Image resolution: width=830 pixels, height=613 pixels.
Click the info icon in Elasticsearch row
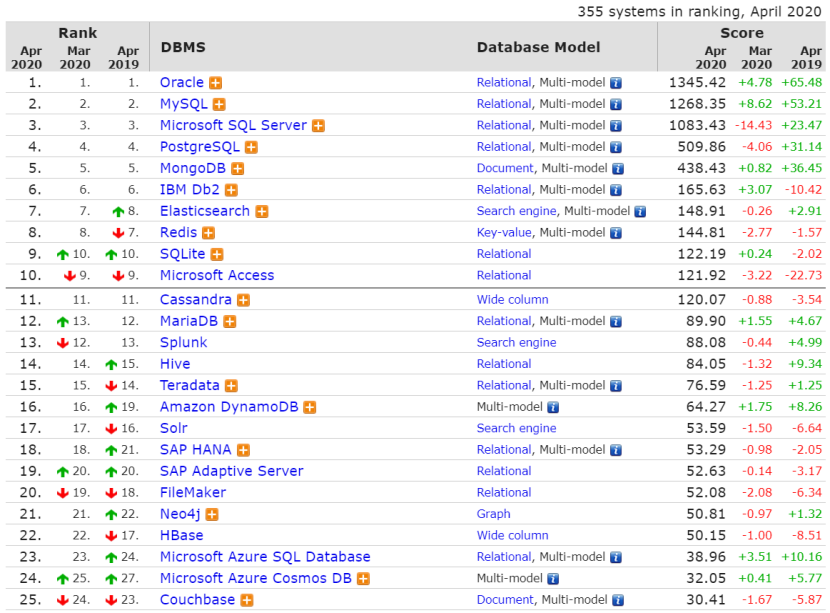click(x=640, y=211)
